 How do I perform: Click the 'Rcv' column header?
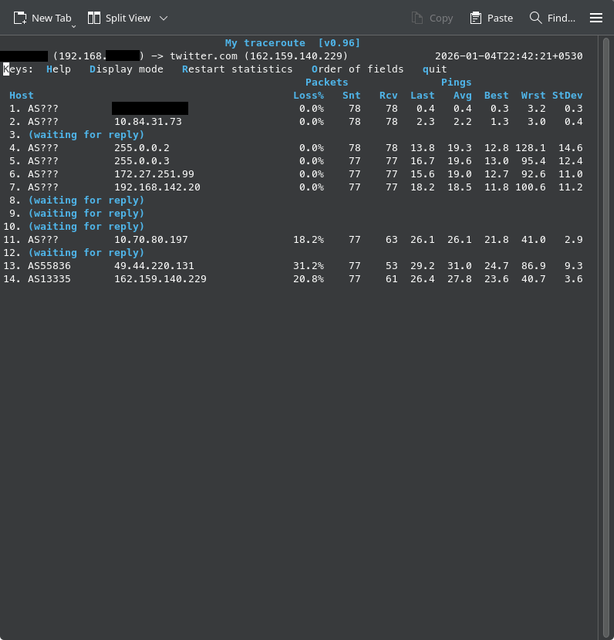388,96
